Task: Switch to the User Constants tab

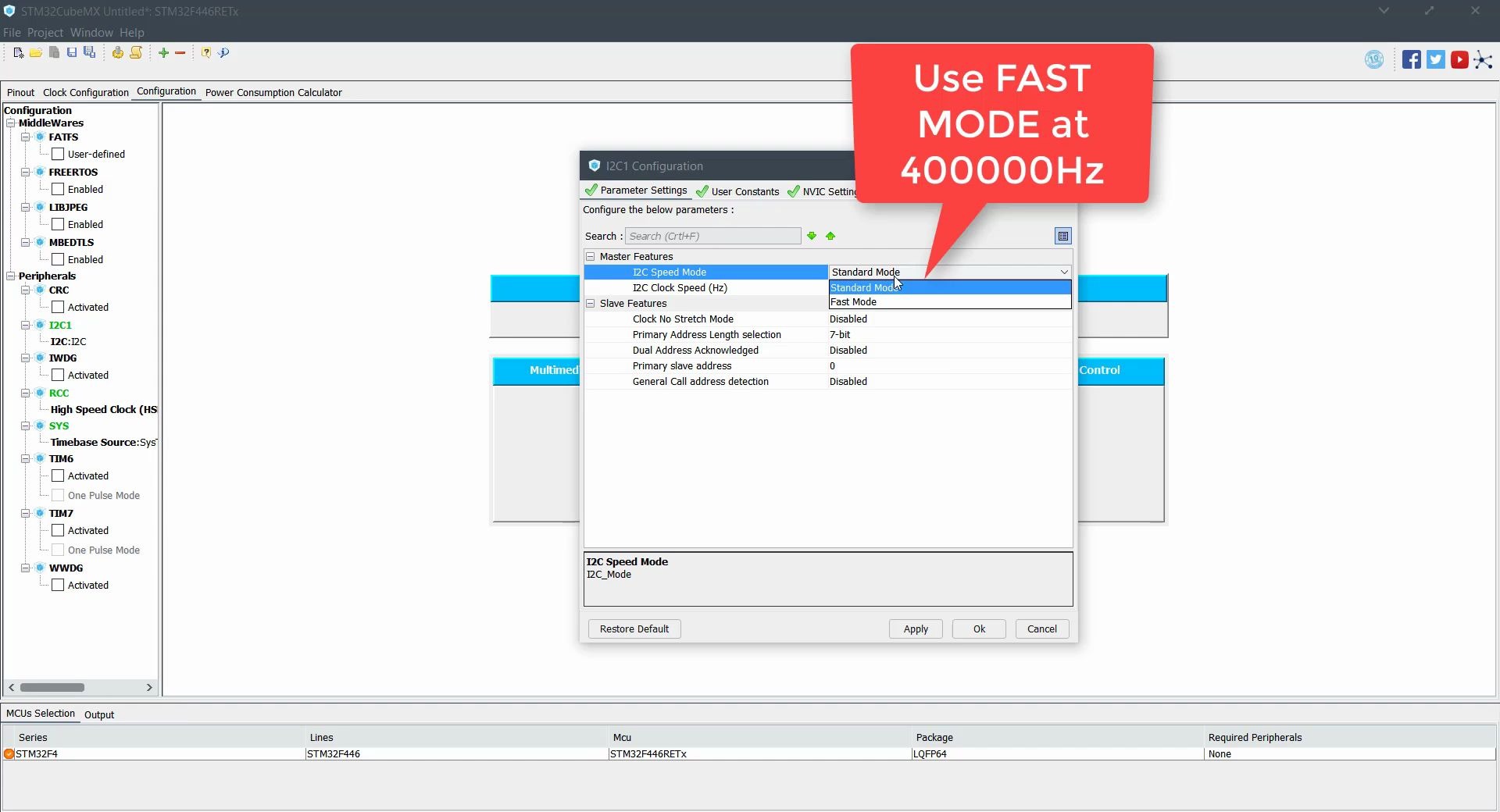Action: tap(737, 191)
